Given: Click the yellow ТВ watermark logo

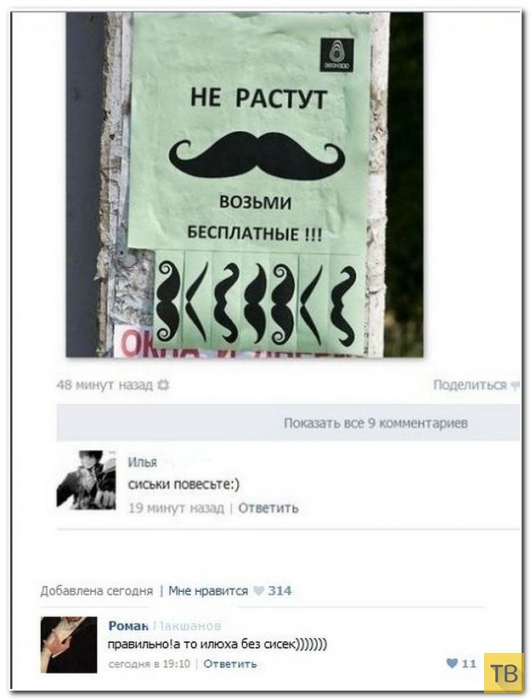Looking at the screenshot, I should click(x=504, y=672).
